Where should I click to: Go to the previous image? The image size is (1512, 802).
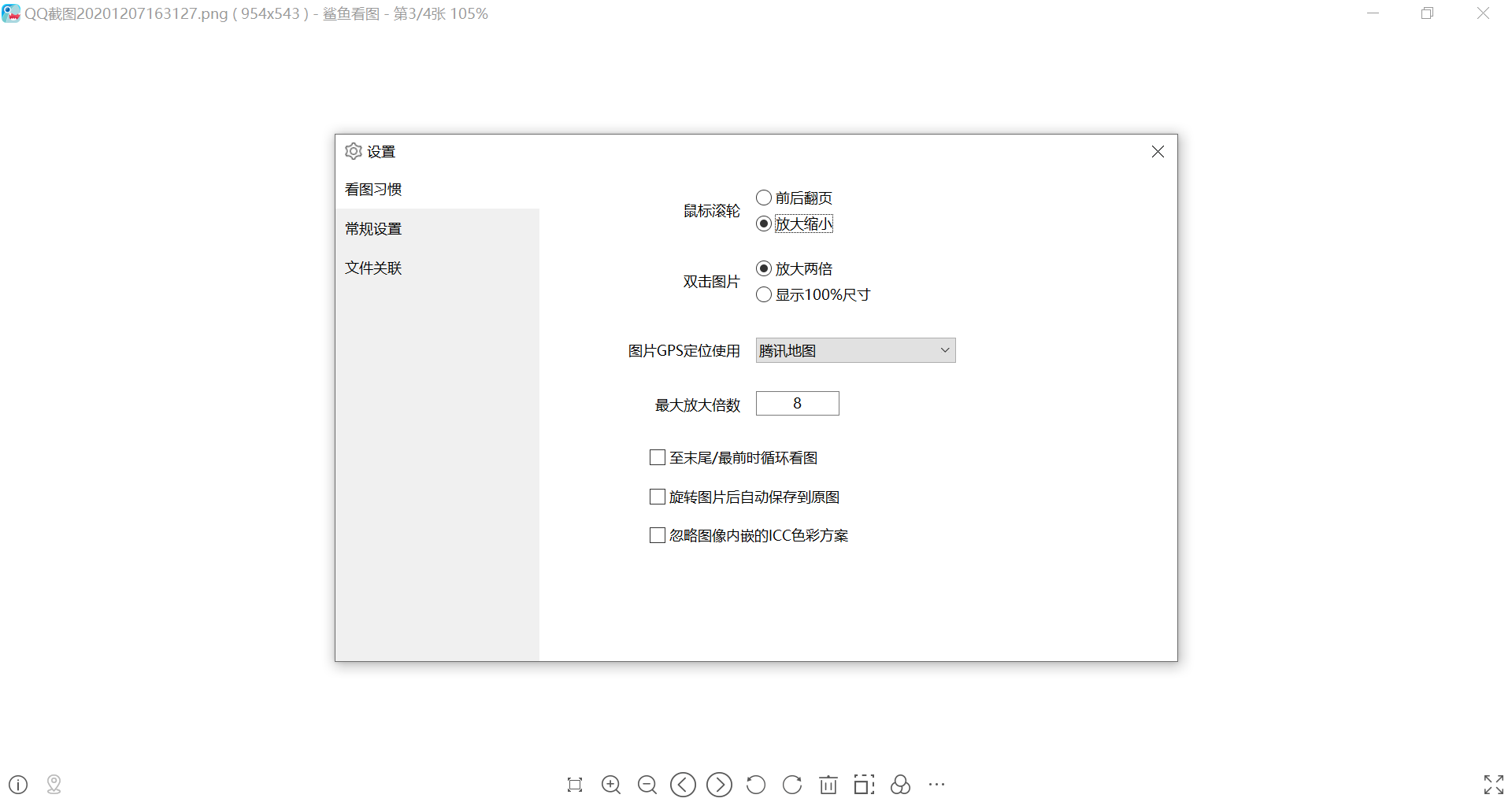(683, 785)
